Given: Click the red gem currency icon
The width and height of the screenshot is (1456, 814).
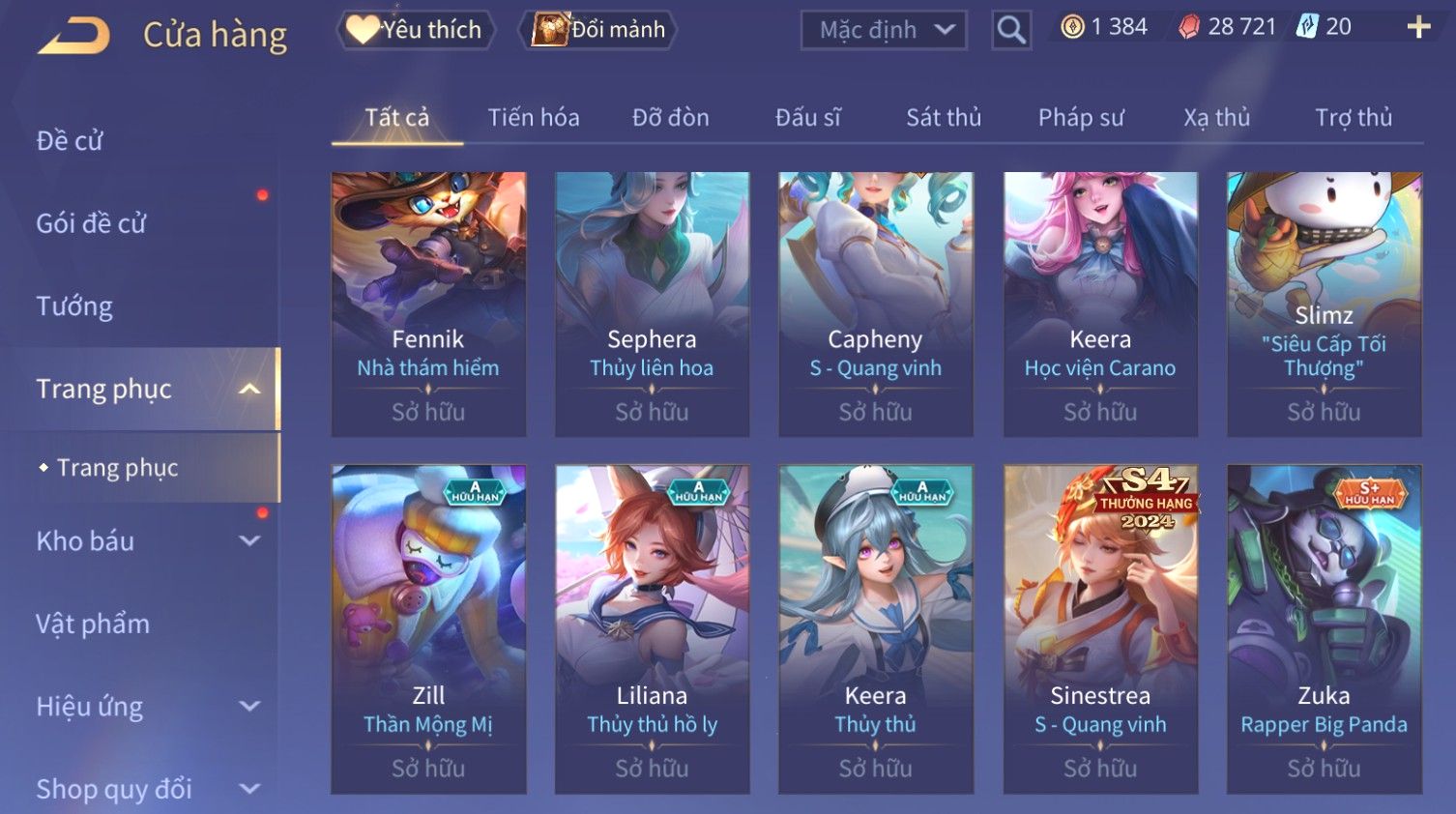Looking at the screenshot, I should pyautogui.click(x=1189, y=27).
